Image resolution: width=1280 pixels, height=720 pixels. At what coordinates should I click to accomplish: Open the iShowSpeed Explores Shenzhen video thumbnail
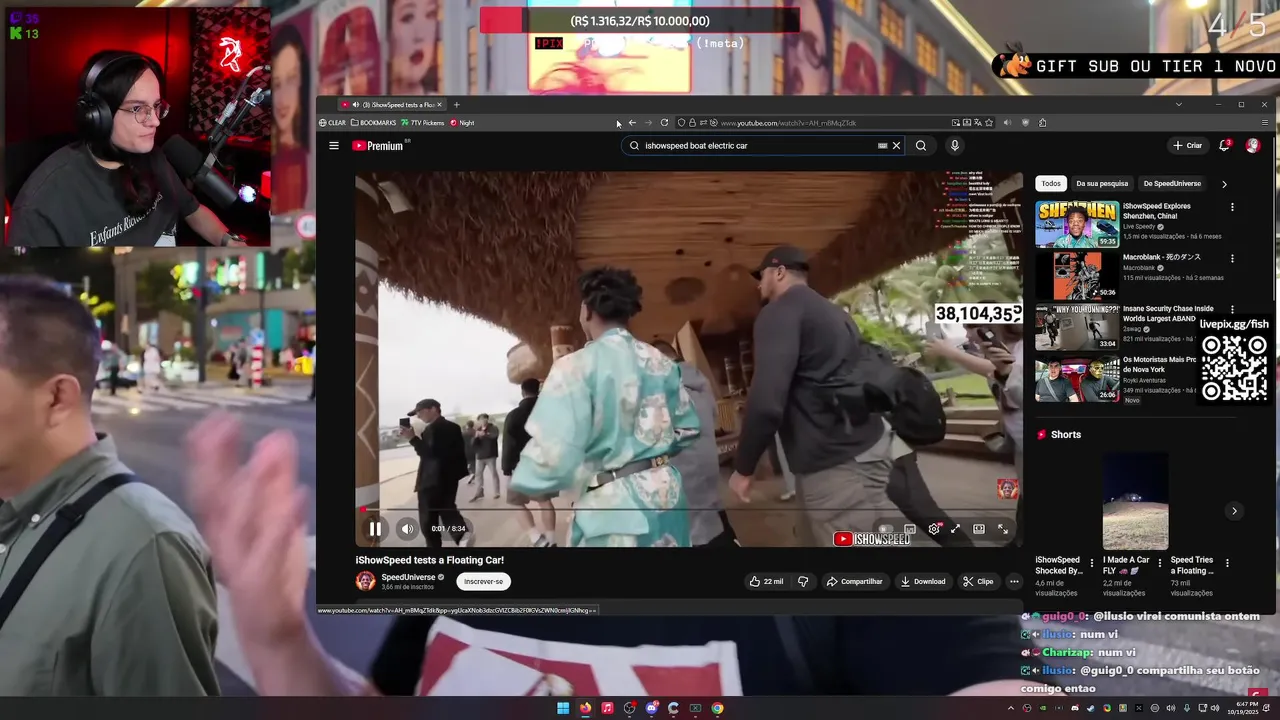[1077, 224]
